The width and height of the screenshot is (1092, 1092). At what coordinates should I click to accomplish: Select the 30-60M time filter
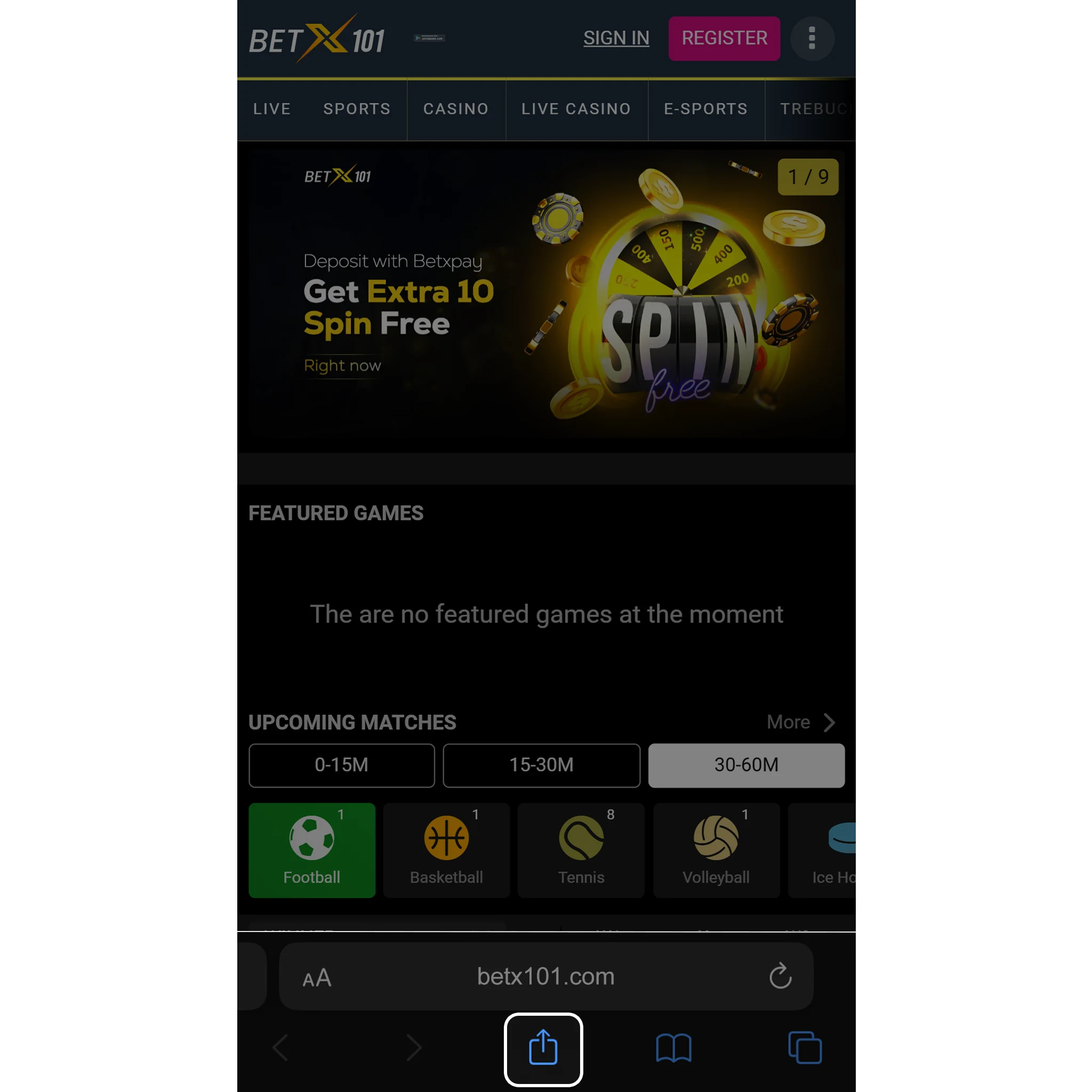point(746,765)
